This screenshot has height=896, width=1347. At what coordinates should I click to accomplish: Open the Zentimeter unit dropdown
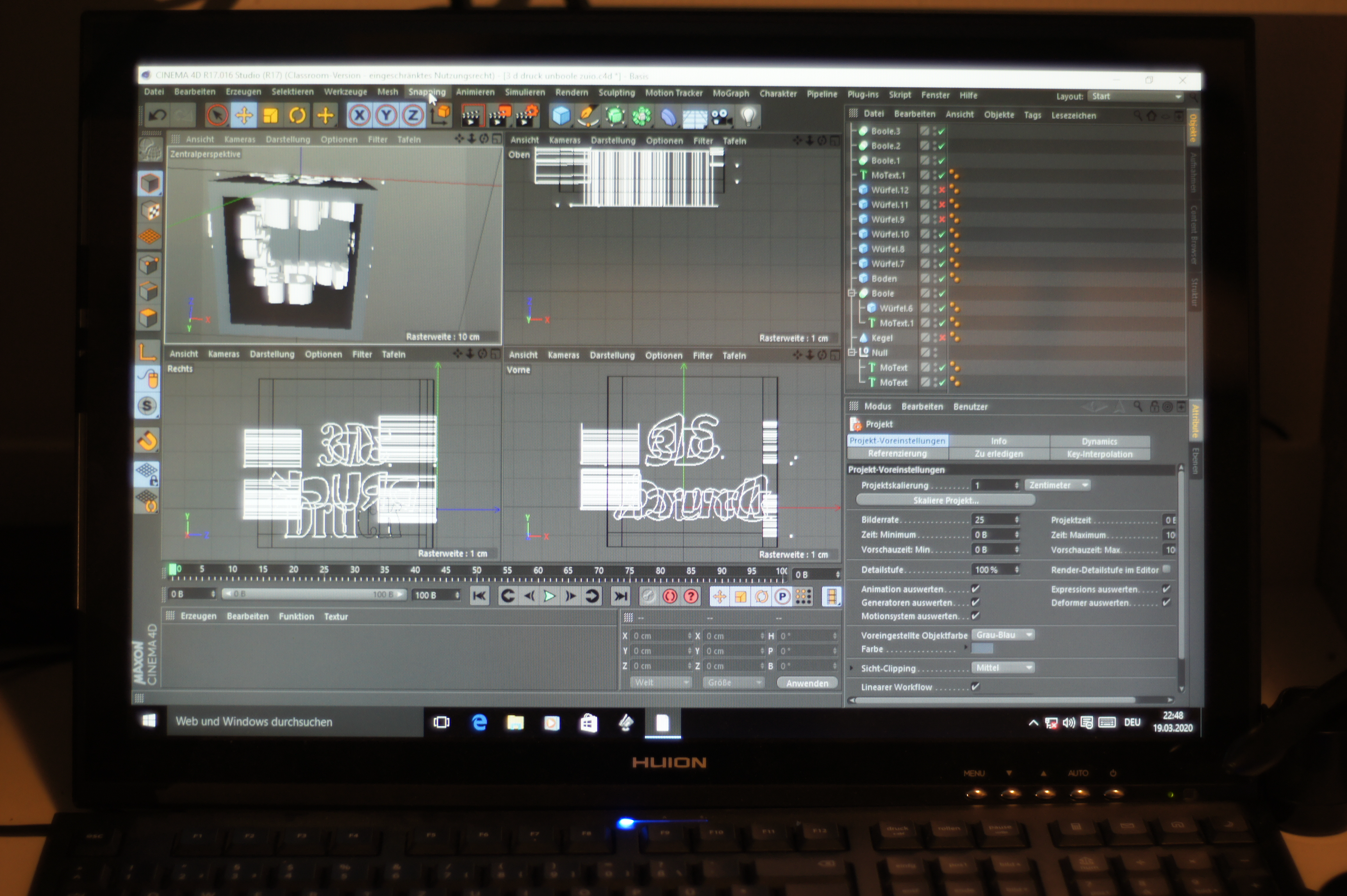(1058, 485)
